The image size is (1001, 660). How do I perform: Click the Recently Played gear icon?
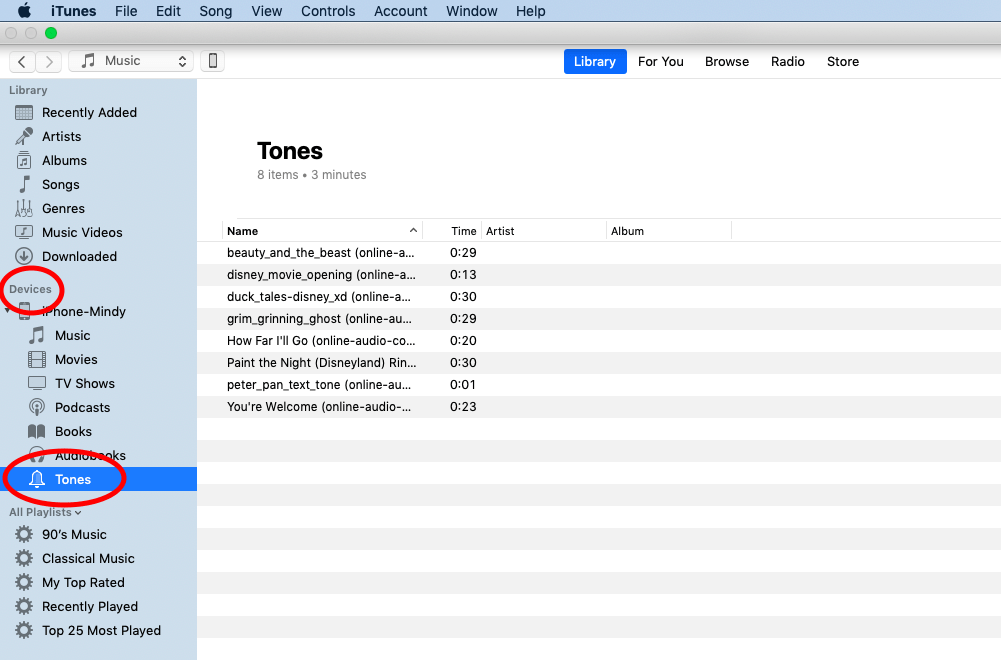point(24,606)
